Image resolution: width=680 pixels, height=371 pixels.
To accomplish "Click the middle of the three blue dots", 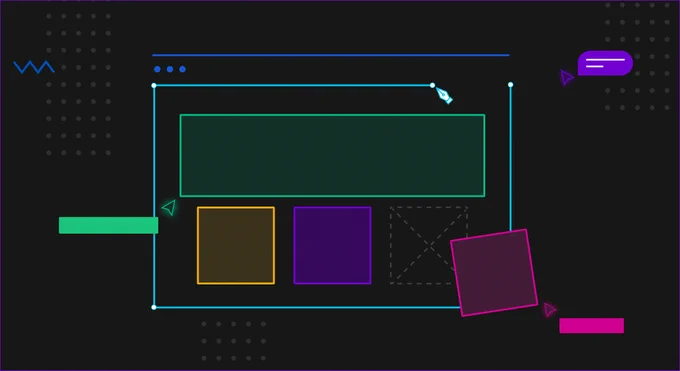I will [170, 69].
